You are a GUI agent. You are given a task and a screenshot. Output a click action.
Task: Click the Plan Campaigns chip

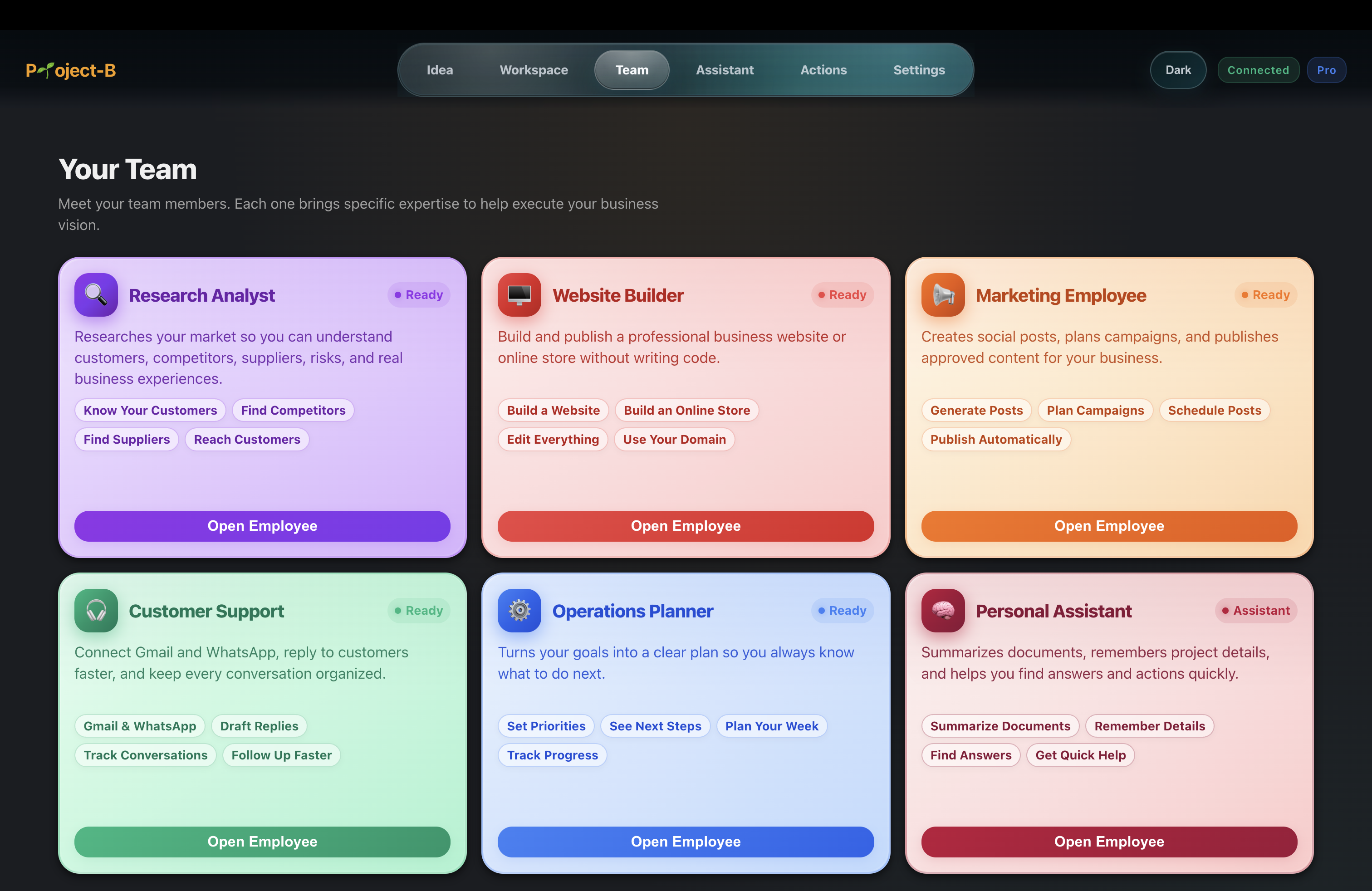1095,410
